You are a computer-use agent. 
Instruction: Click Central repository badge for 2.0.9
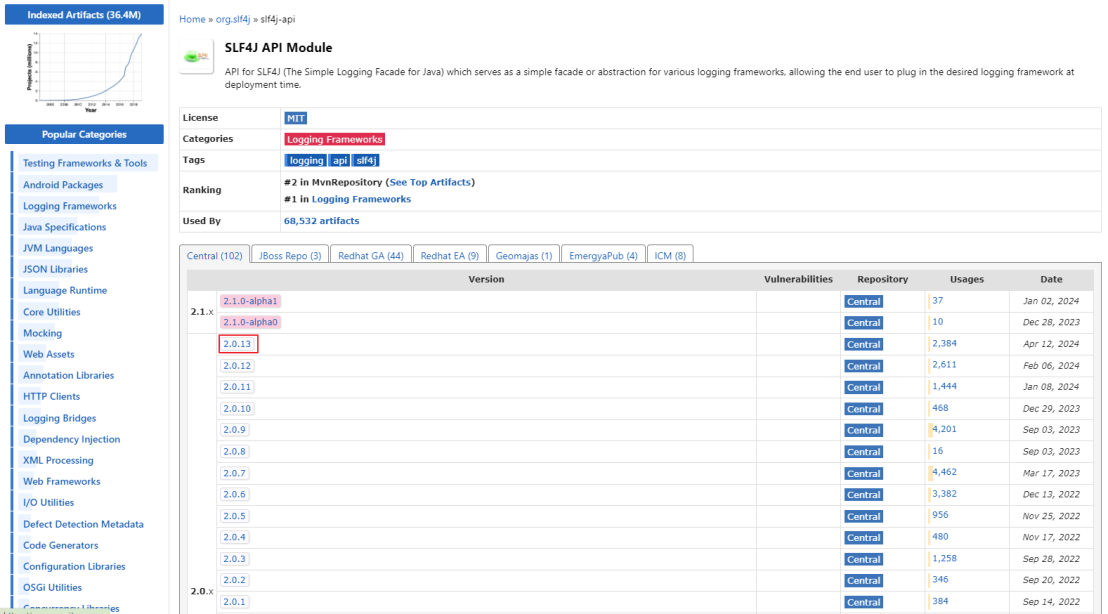coord(864,430)
